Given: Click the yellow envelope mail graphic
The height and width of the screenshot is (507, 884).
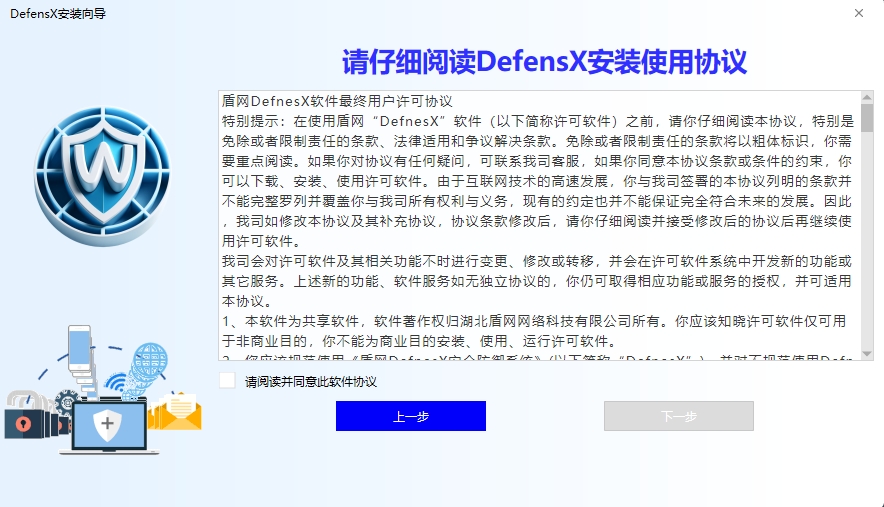Looking at the screenshot, I should point(176,412).
